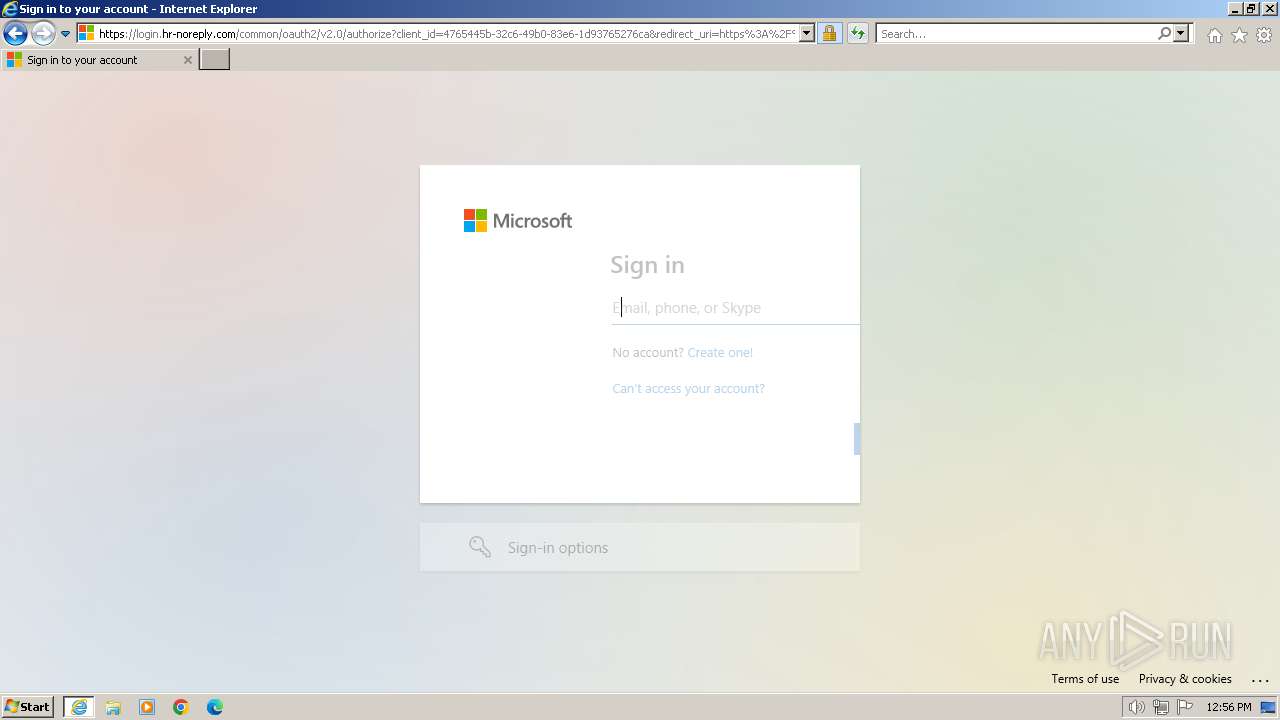Open Favorites star icon
The height and width of the screenshot is (720, 1280).
point(1239,35)
